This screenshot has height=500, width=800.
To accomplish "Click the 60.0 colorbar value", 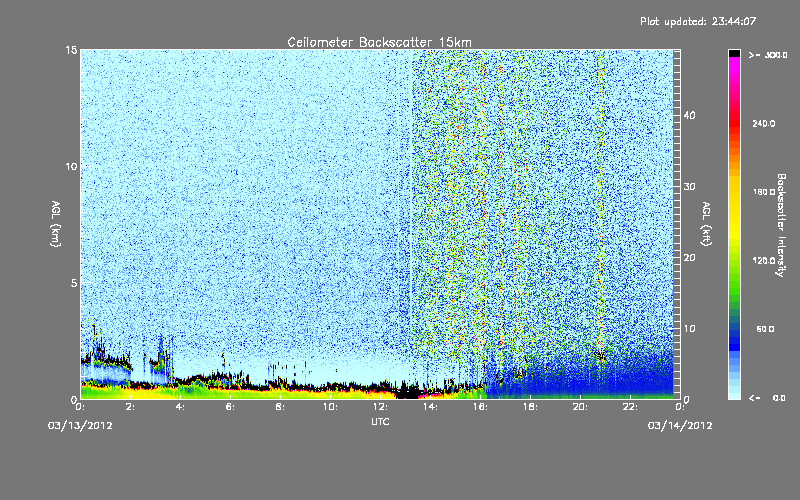I will pos(765,329).
